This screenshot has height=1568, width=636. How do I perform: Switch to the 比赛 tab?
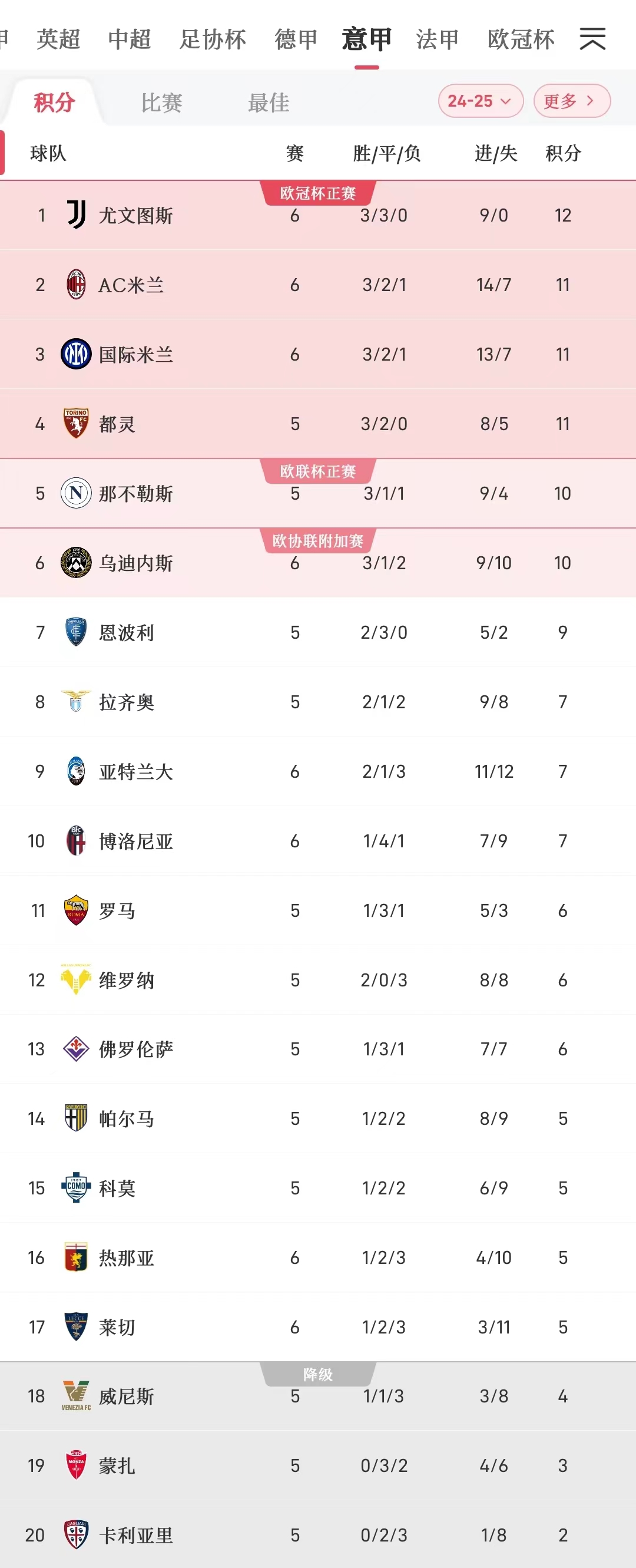tap(162, 104)
